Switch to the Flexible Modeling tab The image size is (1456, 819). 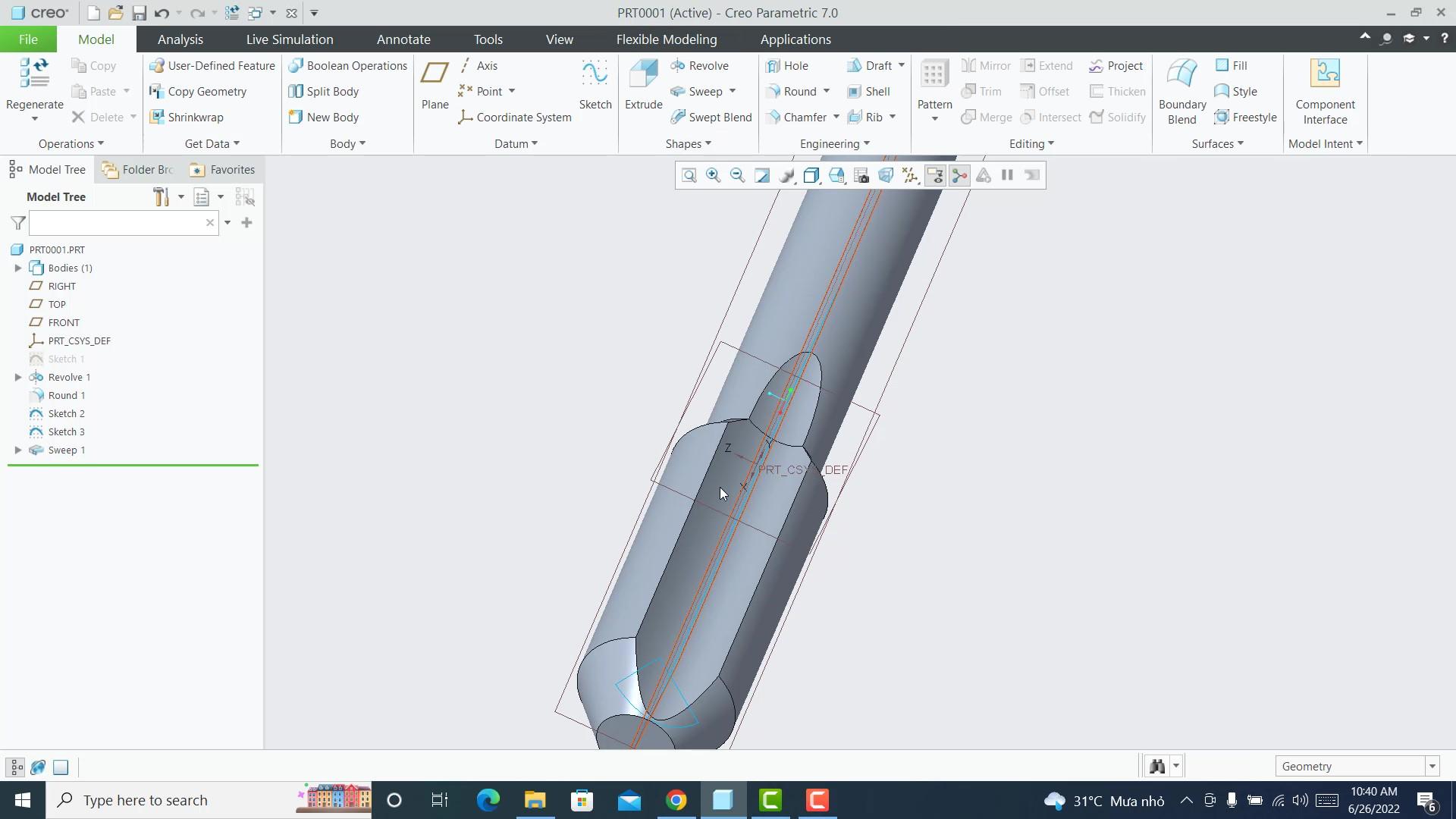667,39
